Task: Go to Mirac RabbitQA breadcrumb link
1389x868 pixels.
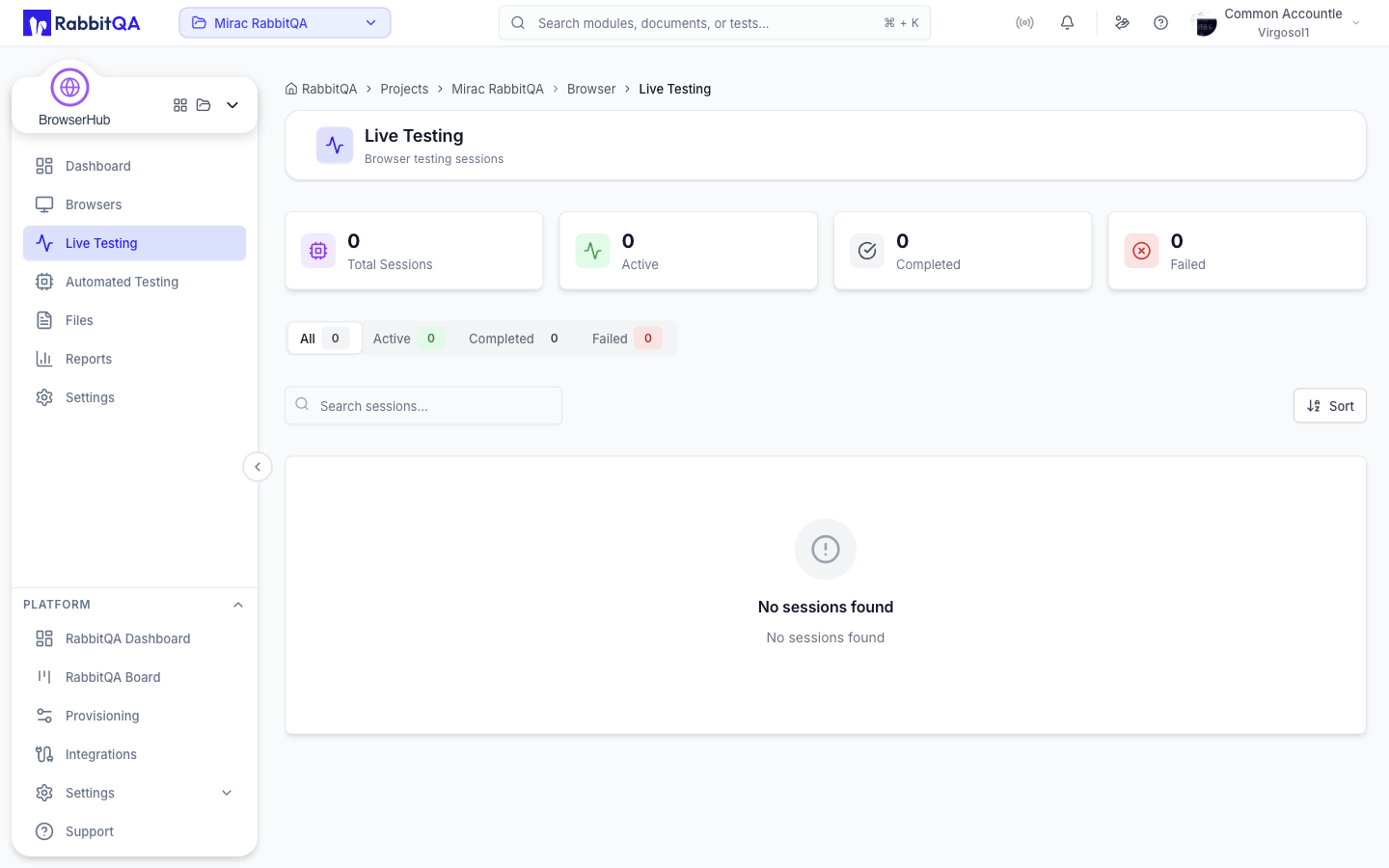Action: click(498, 89)
